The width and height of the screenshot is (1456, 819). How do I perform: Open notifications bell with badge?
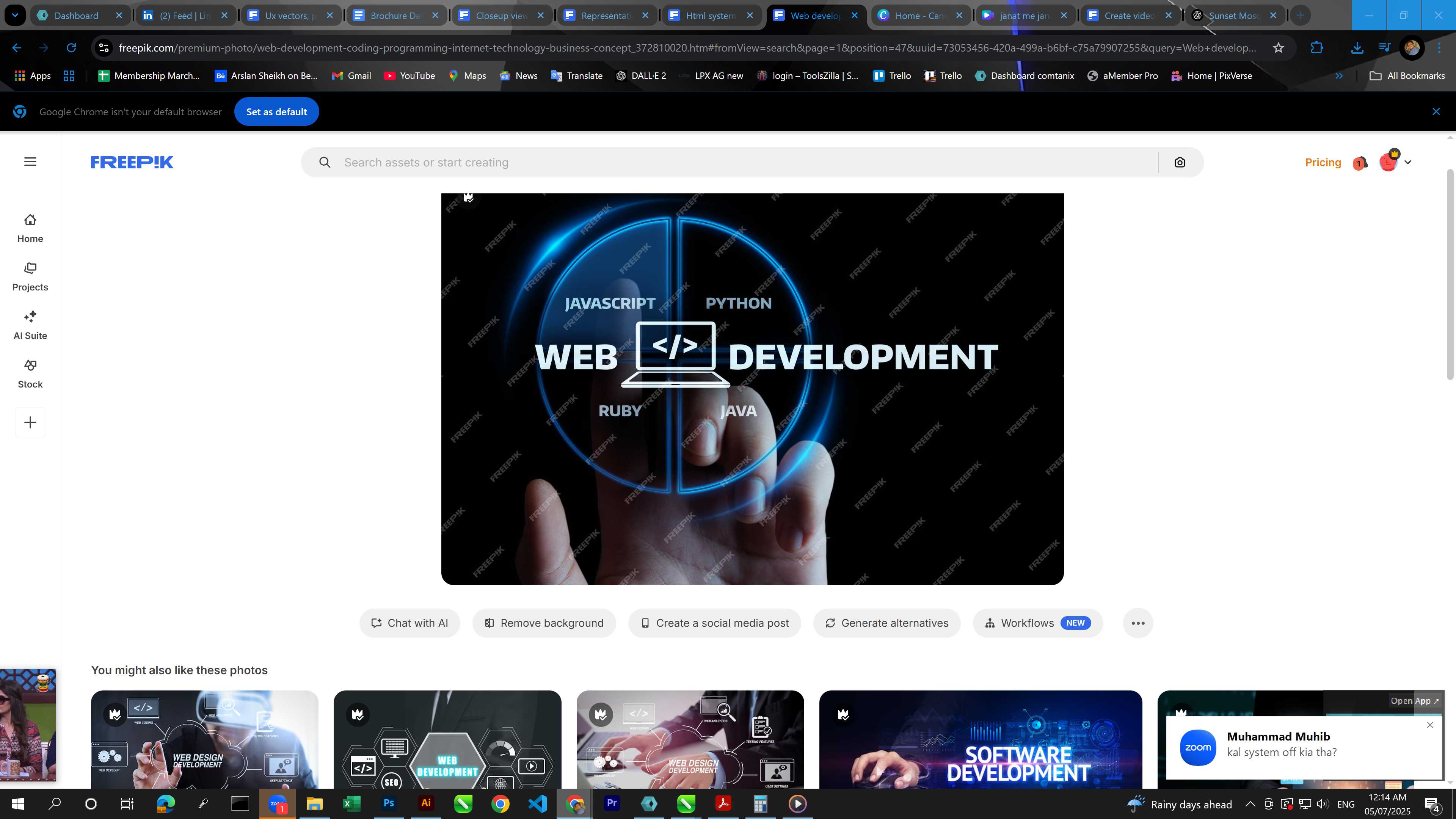click(1360, 163)
